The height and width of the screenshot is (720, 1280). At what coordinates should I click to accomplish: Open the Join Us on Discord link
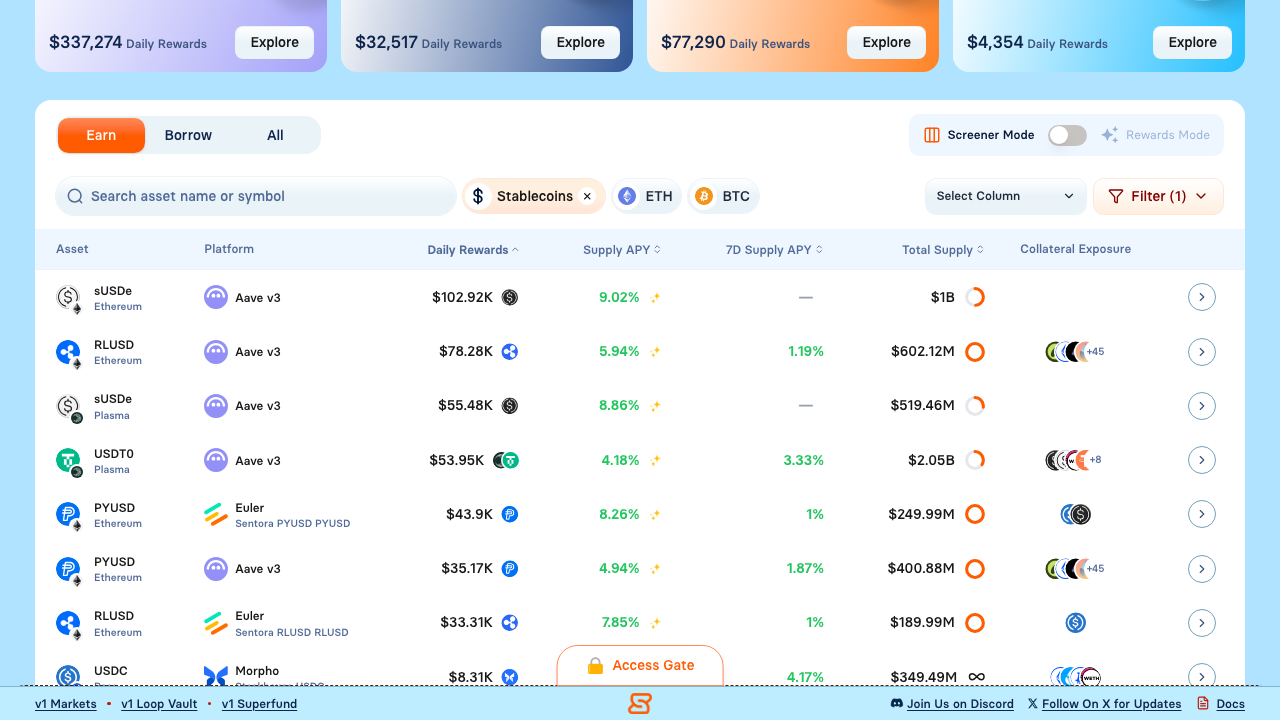[959, 704]
